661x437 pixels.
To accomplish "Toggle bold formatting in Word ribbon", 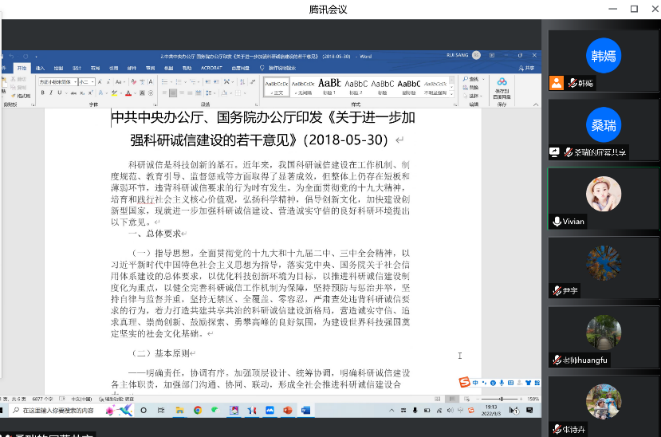I will coord(43,91).
